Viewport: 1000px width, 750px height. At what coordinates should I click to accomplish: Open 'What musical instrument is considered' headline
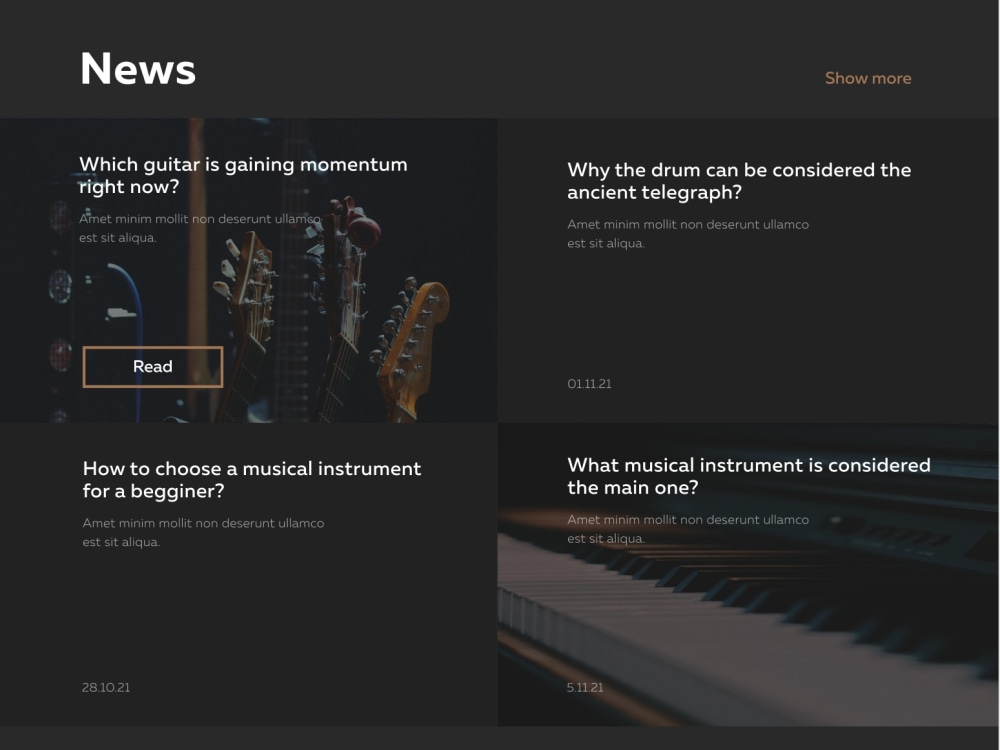(x=749, y=476)
